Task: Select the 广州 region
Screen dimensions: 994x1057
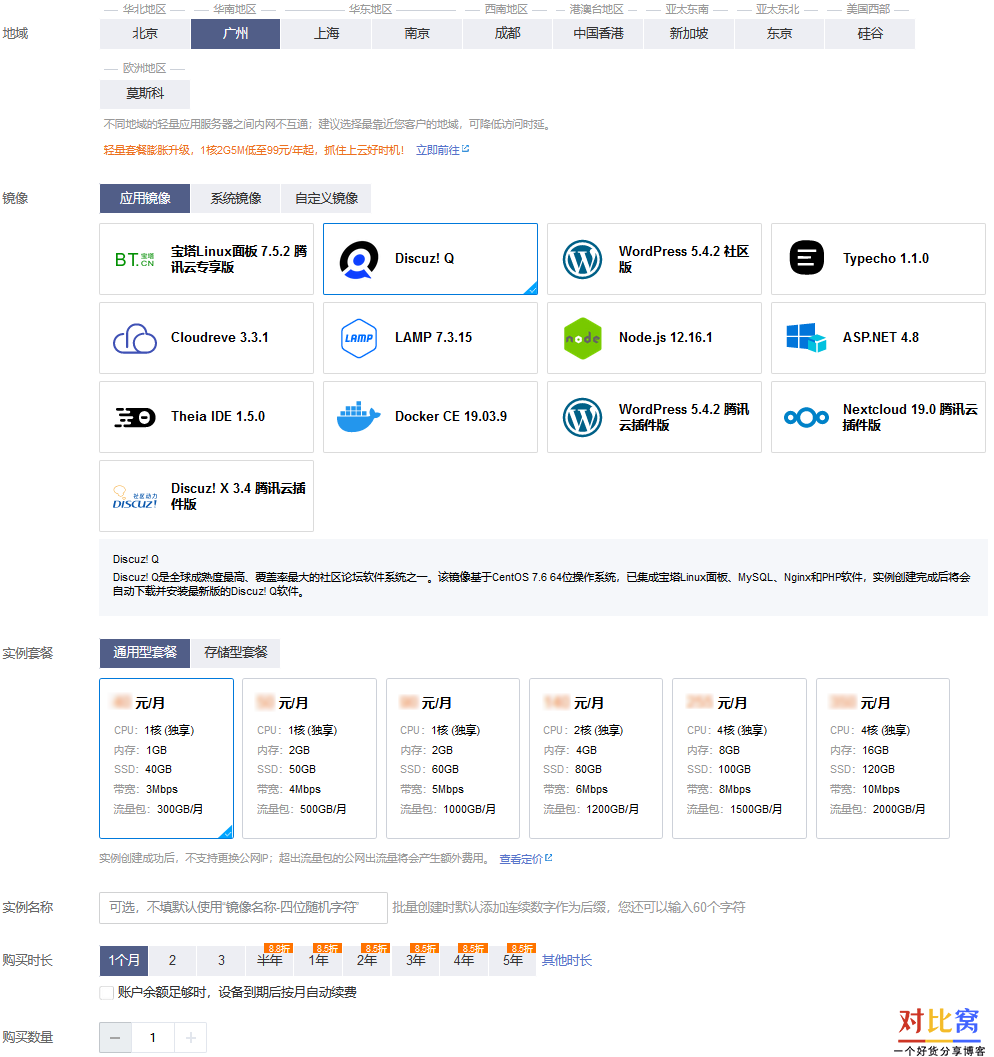Action: pyautogui.click(x=235, y=34)
